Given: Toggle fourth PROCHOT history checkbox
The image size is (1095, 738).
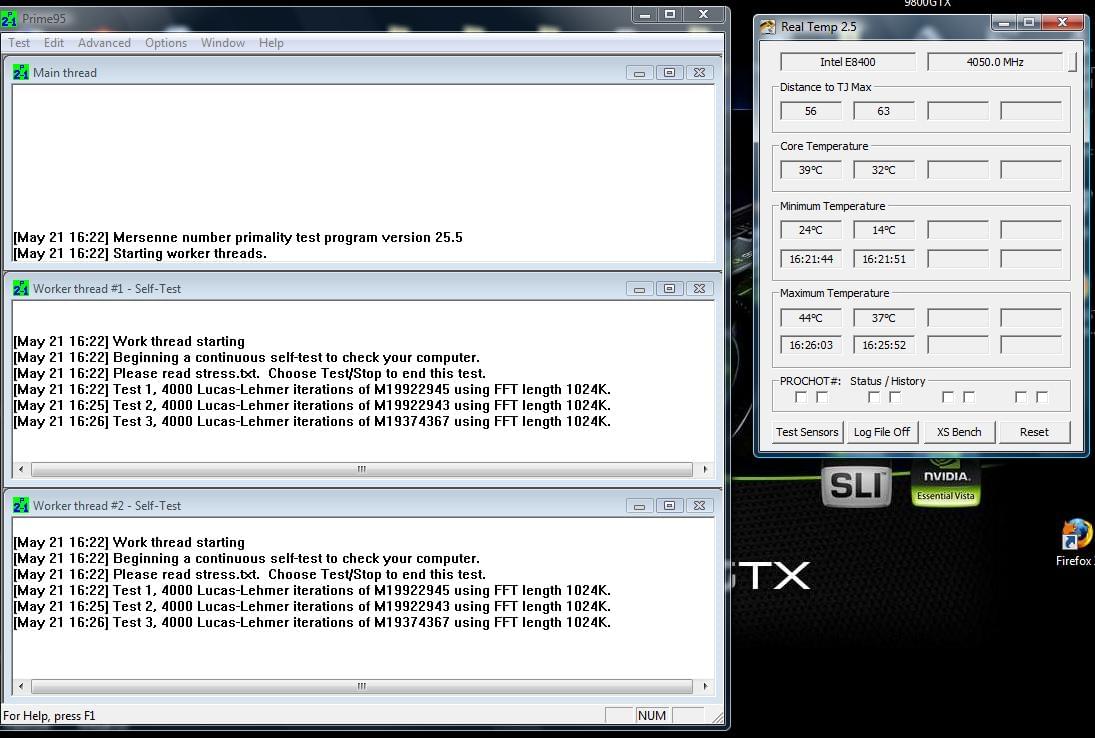Looking at the screenshot, I should [895, 397].
